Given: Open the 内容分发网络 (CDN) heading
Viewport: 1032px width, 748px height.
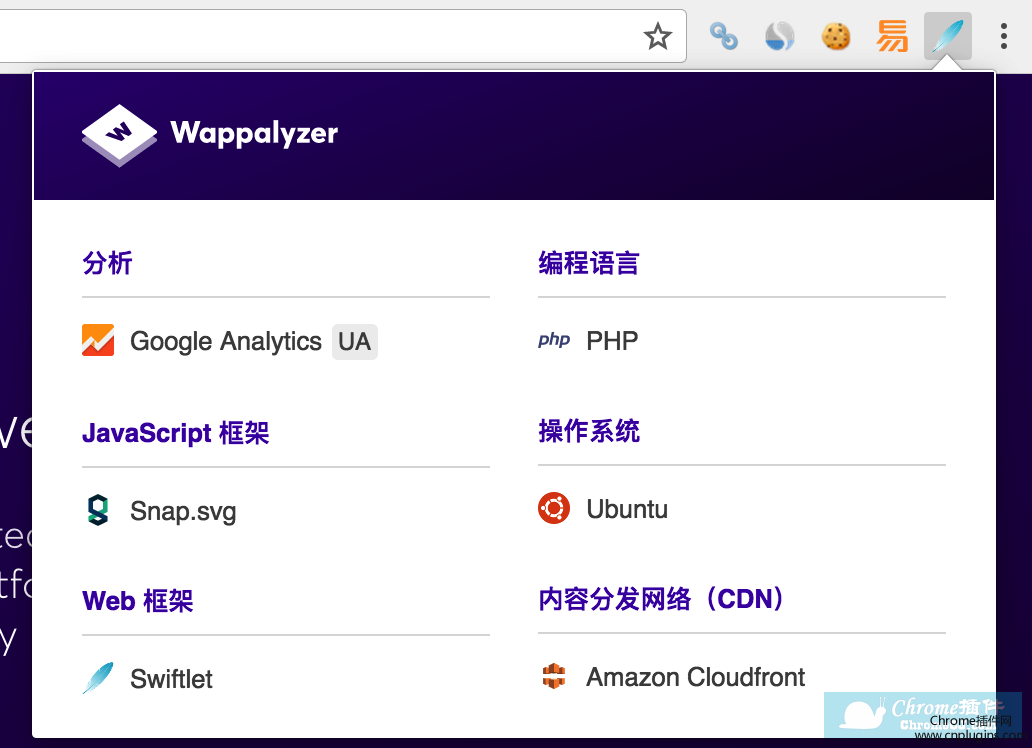Looking at the screenshot, I should pyautogui.click(x=663, y=599).
